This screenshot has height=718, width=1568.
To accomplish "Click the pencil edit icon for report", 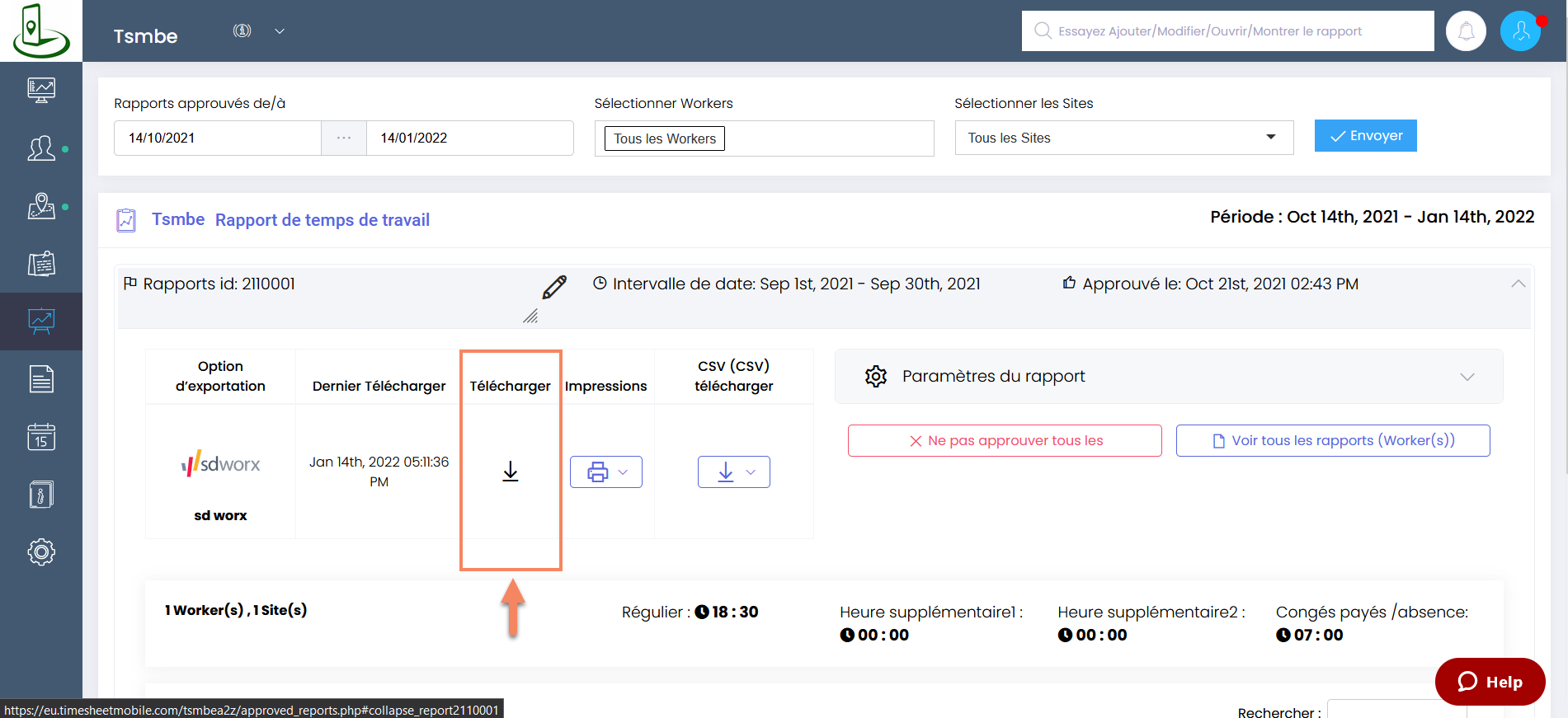I will click(x=554, y=287).
